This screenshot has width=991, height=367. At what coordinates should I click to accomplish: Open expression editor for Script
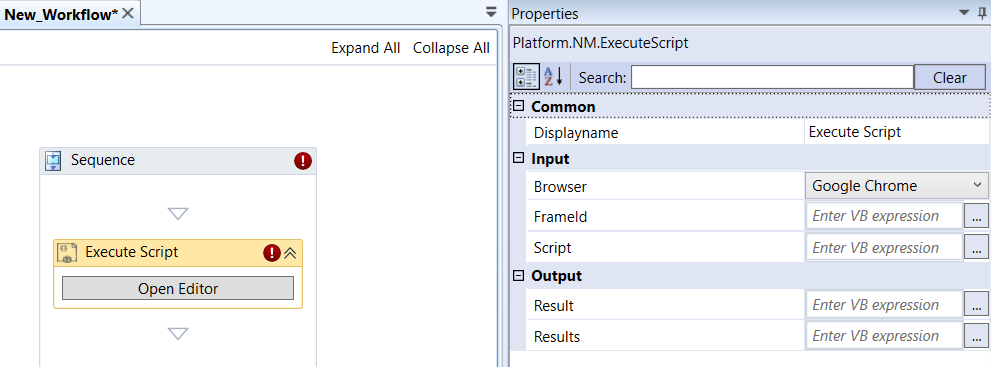pos(976,248)
